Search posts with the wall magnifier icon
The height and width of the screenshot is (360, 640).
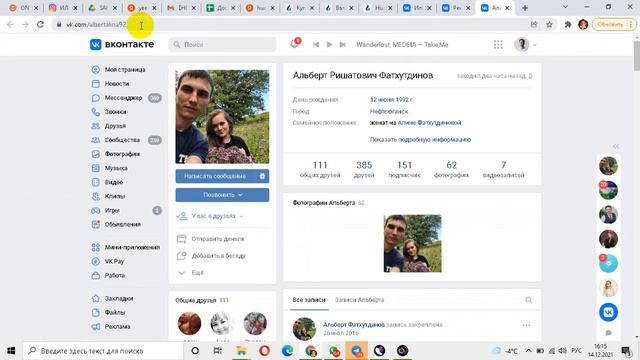529,300
